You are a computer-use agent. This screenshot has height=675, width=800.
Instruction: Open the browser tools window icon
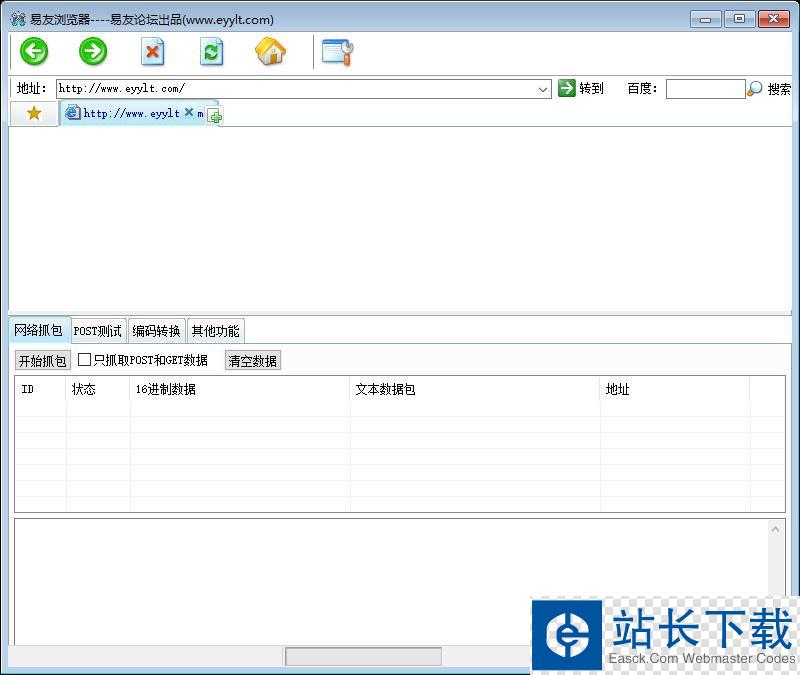tap(338, 53)
